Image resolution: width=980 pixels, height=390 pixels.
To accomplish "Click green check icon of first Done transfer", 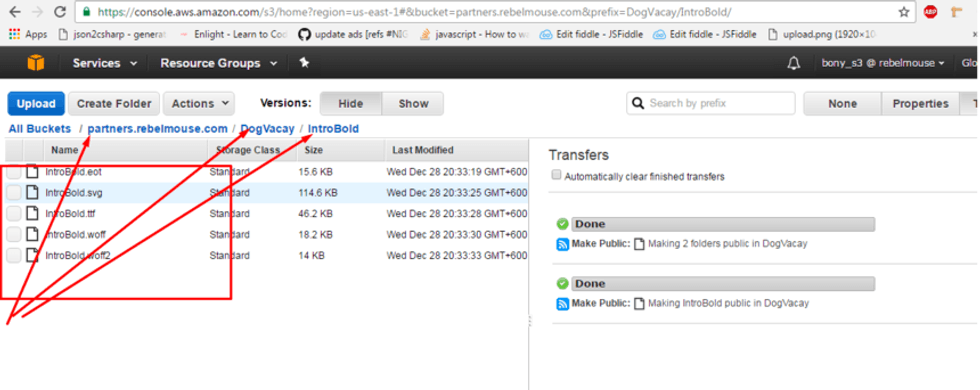I will pos(562,224).
